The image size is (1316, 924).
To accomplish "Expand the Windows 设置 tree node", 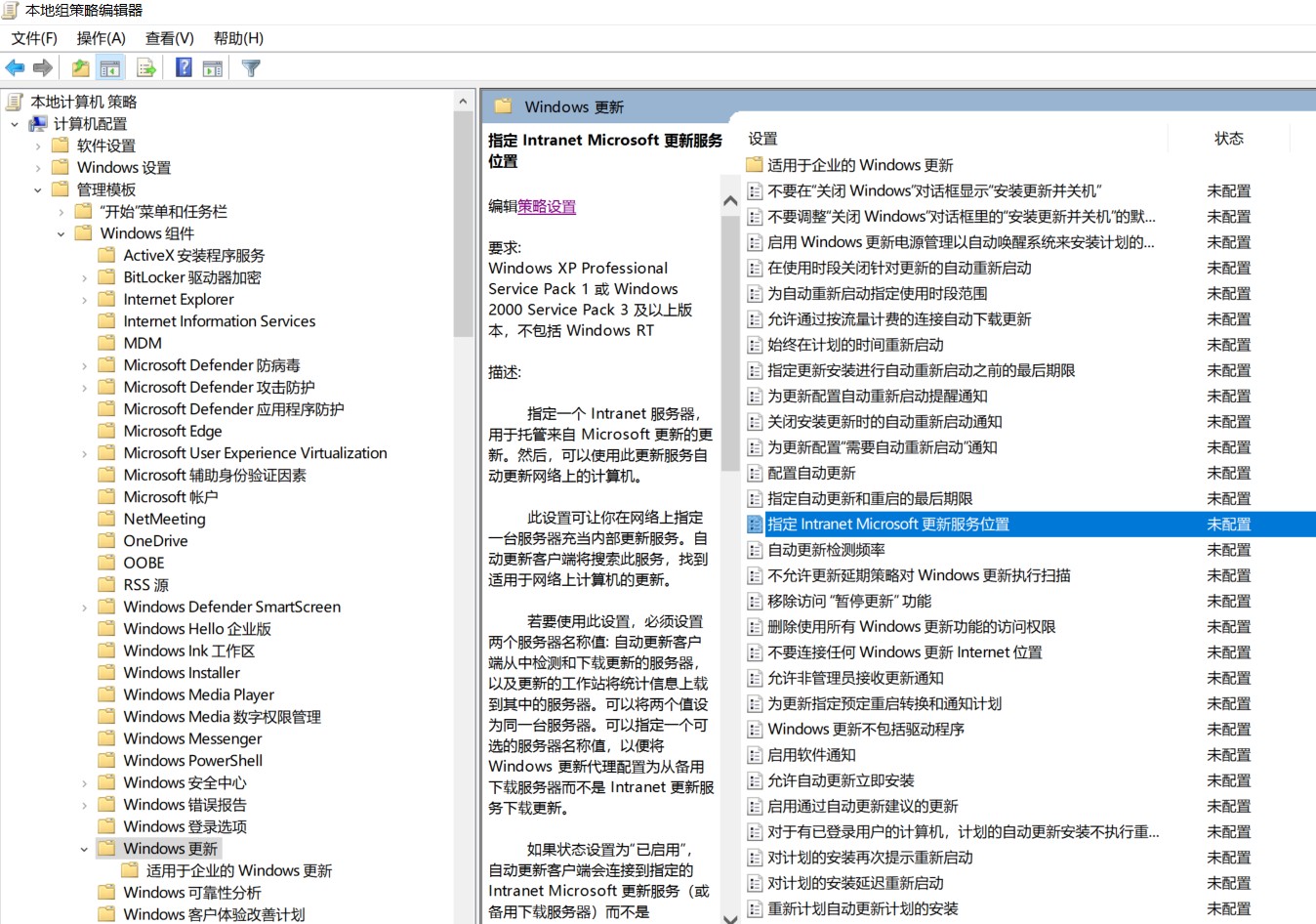I will (x=38, y=168).
